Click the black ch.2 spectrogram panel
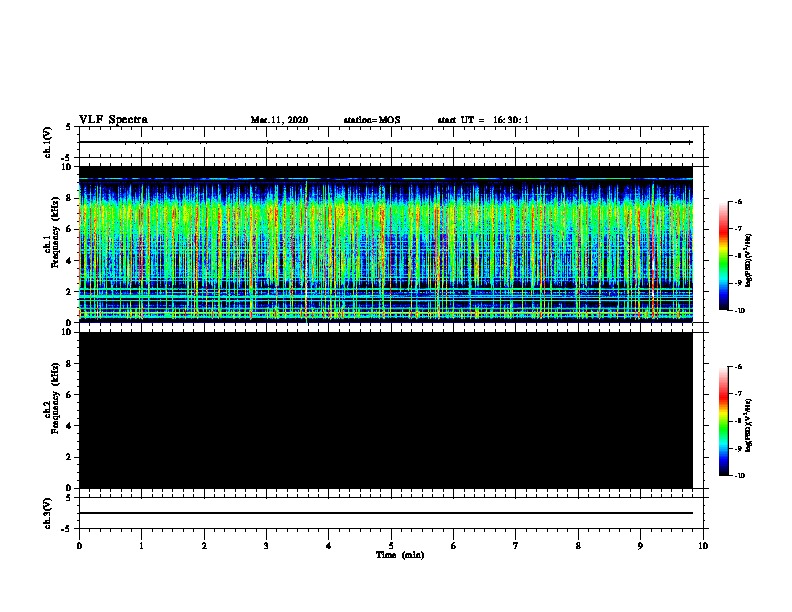792x612 pixels. point(386,410)
